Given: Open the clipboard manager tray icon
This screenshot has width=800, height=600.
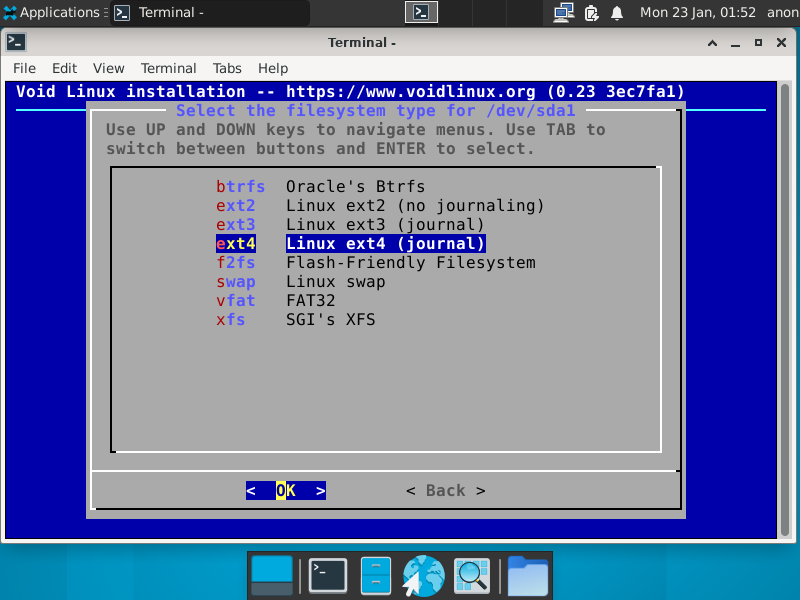Looking at the screenshot, I should point(591,12).
